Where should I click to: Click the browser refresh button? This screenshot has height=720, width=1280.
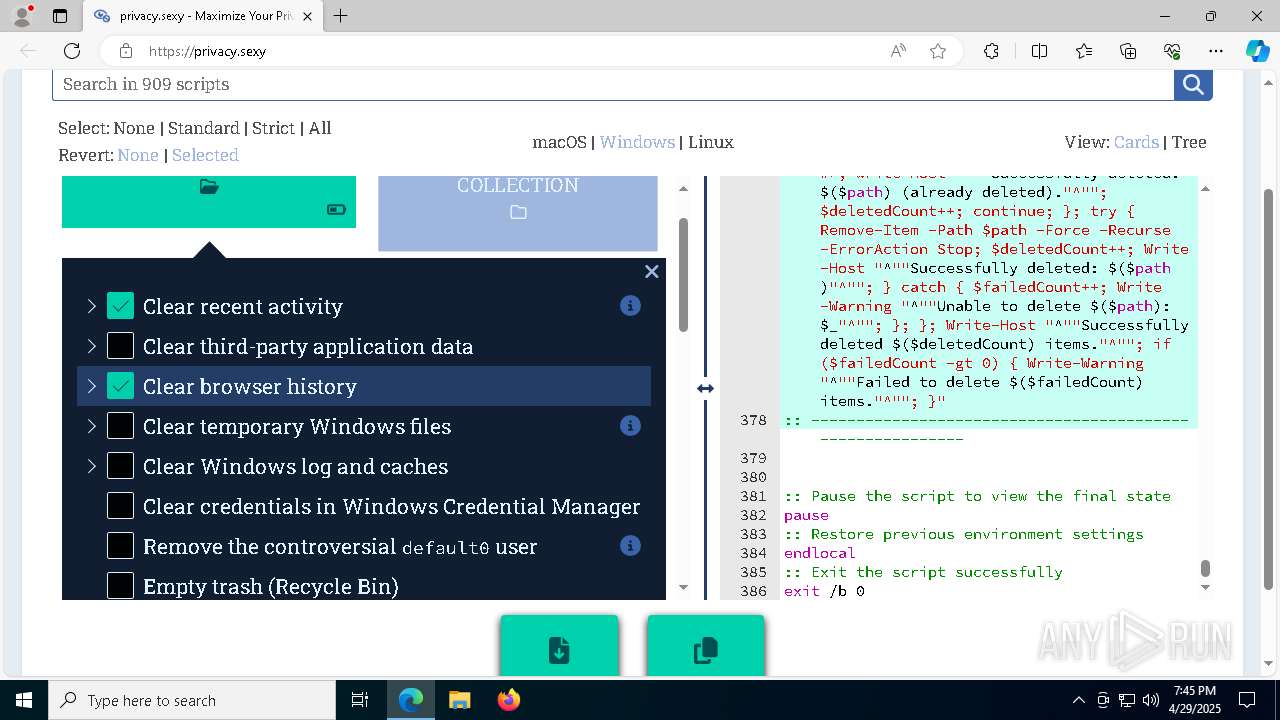point(72,51)
